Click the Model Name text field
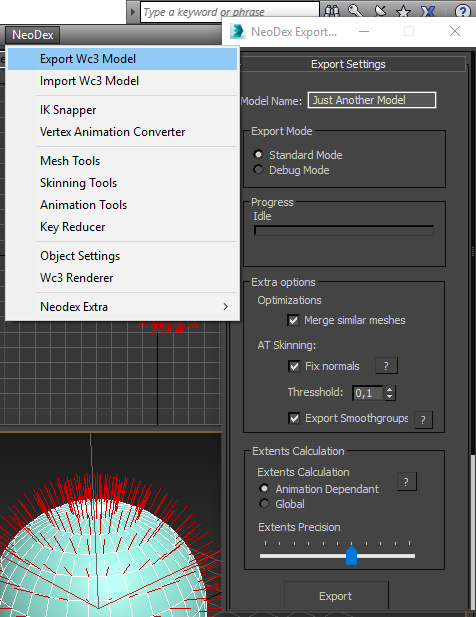 click(372, 100)
